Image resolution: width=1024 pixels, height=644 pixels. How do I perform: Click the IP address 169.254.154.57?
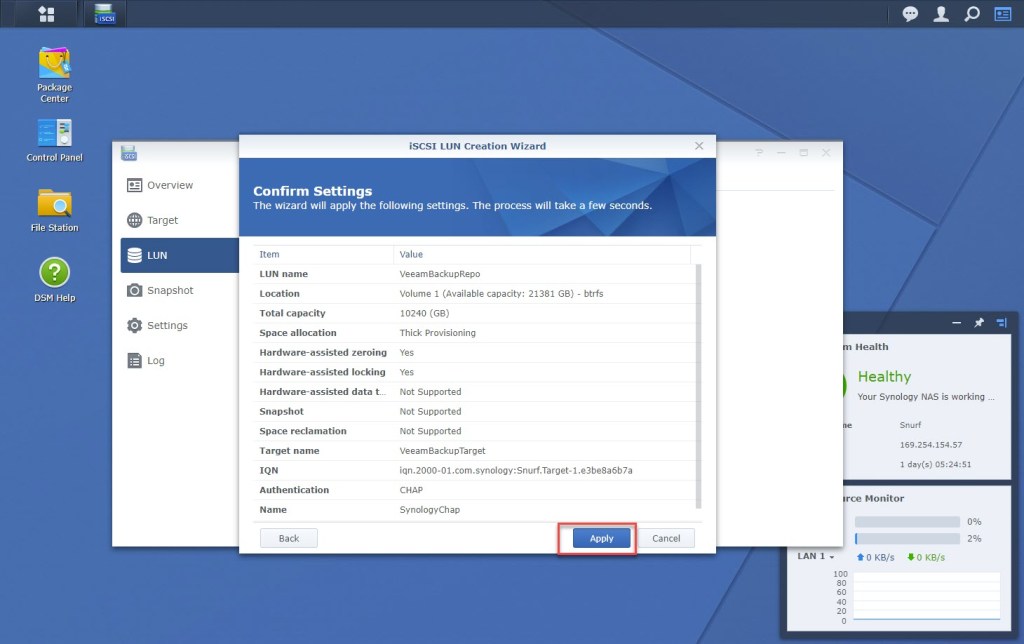coord(931,445)
